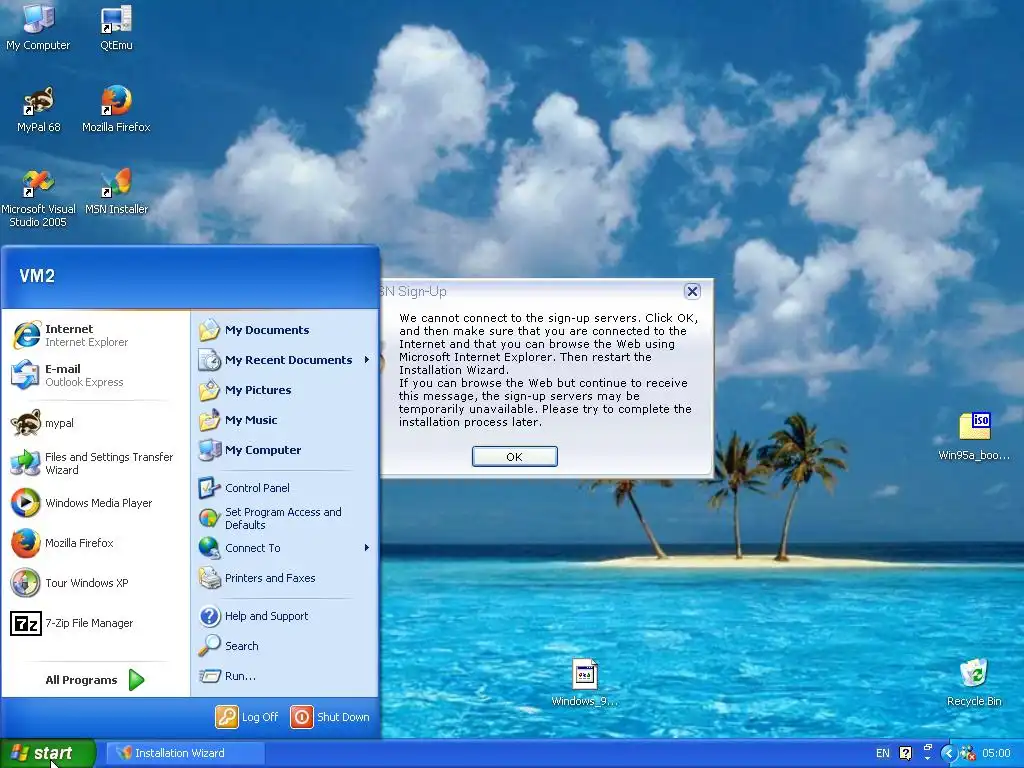Launch Internet Explorer from Start menu

pos(95,335)
